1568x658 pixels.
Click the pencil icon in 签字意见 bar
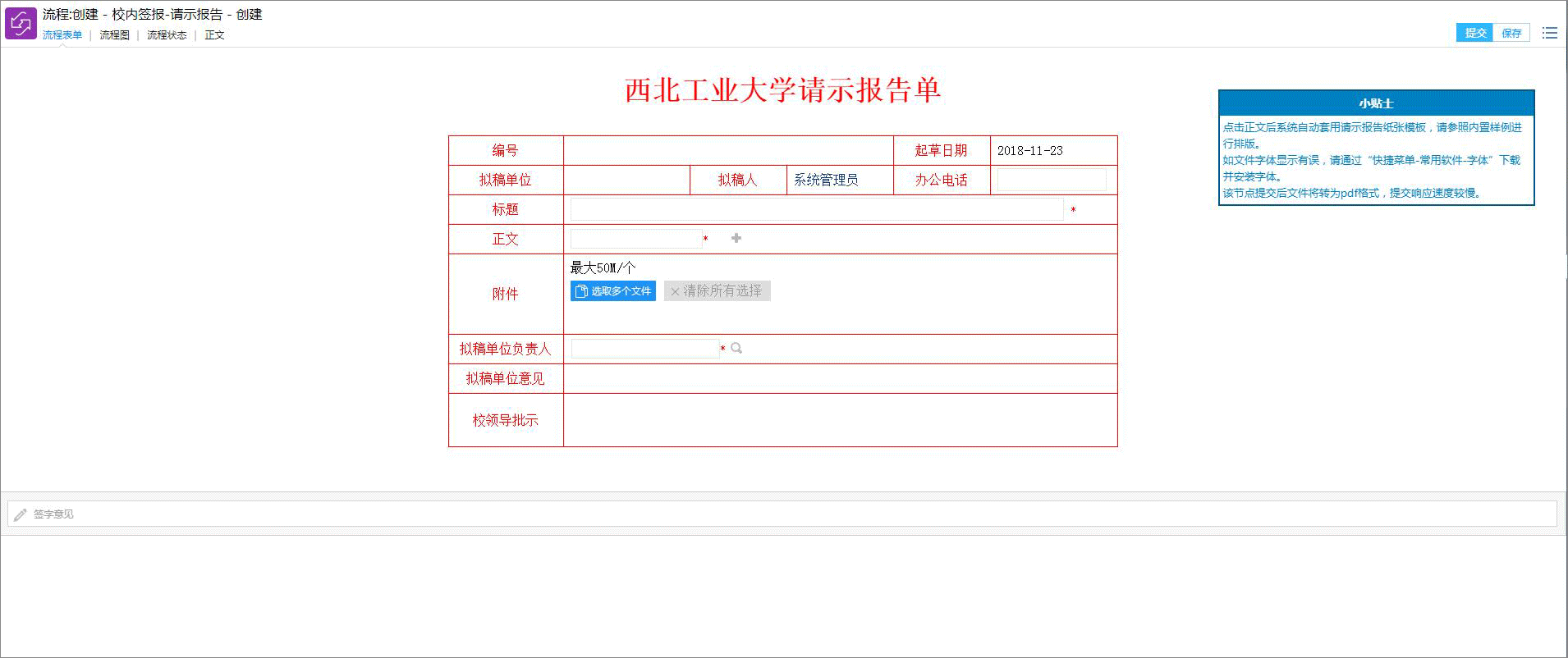click(x=21, y=514)
